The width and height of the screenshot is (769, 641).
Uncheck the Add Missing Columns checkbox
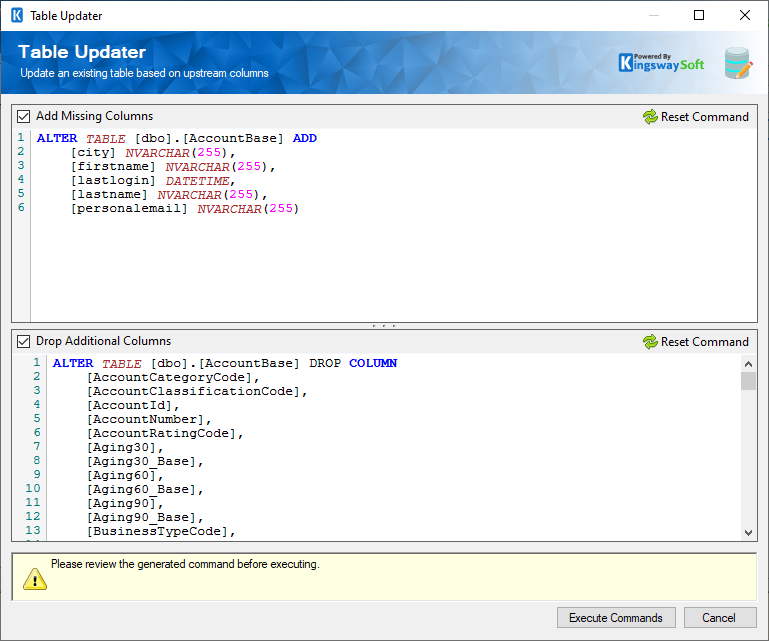coord(23,116)
